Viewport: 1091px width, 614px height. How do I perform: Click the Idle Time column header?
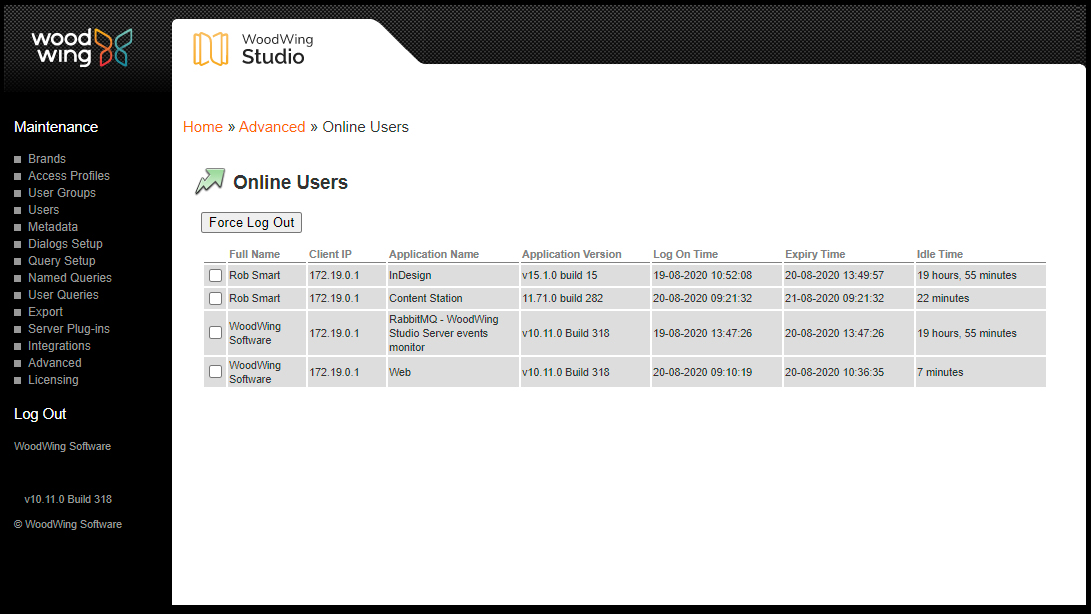click(940, 254)
